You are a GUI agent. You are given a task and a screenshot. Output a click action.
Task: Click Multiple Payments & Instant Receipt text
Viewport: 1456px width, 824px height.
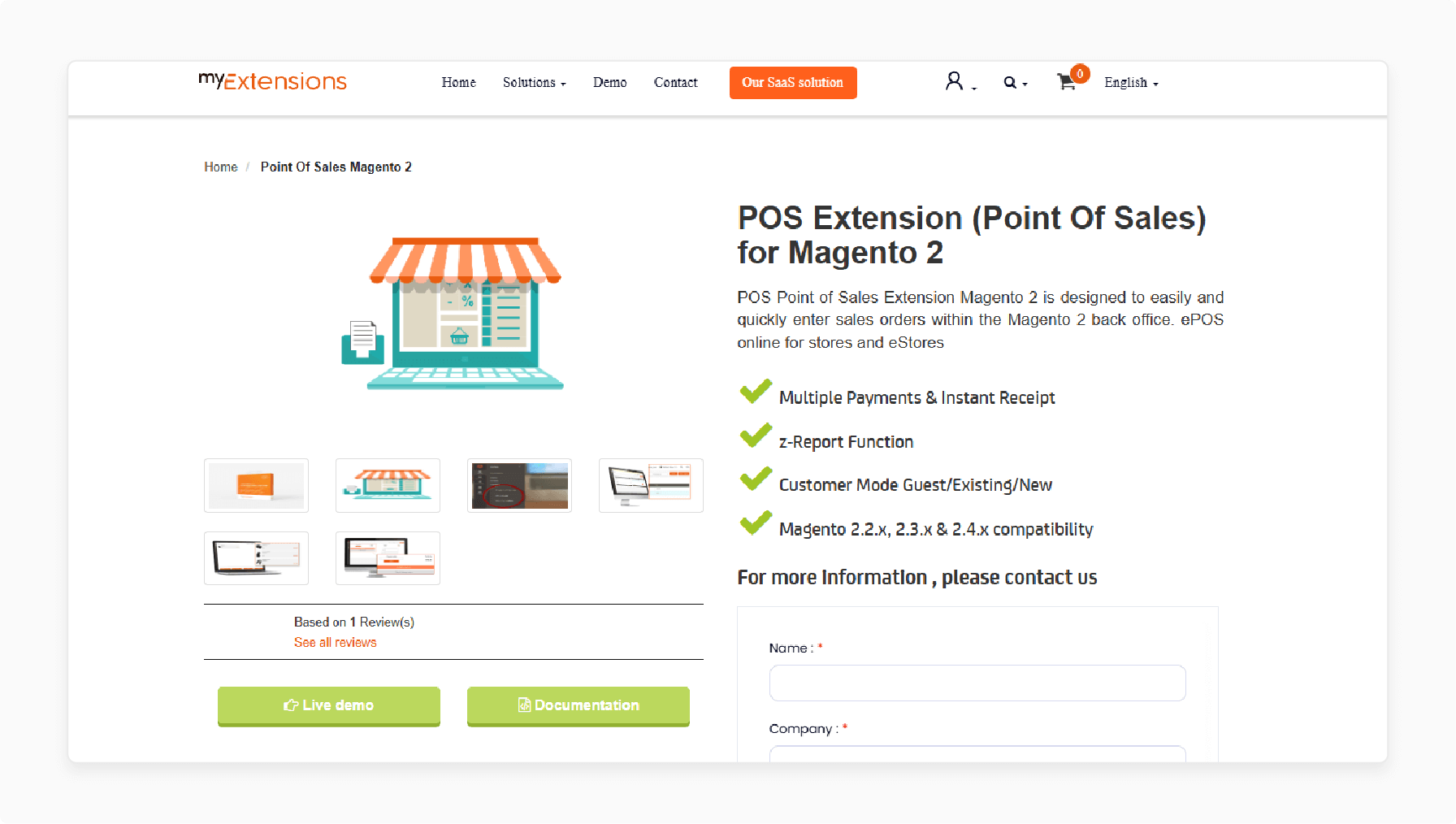point(916,397)
